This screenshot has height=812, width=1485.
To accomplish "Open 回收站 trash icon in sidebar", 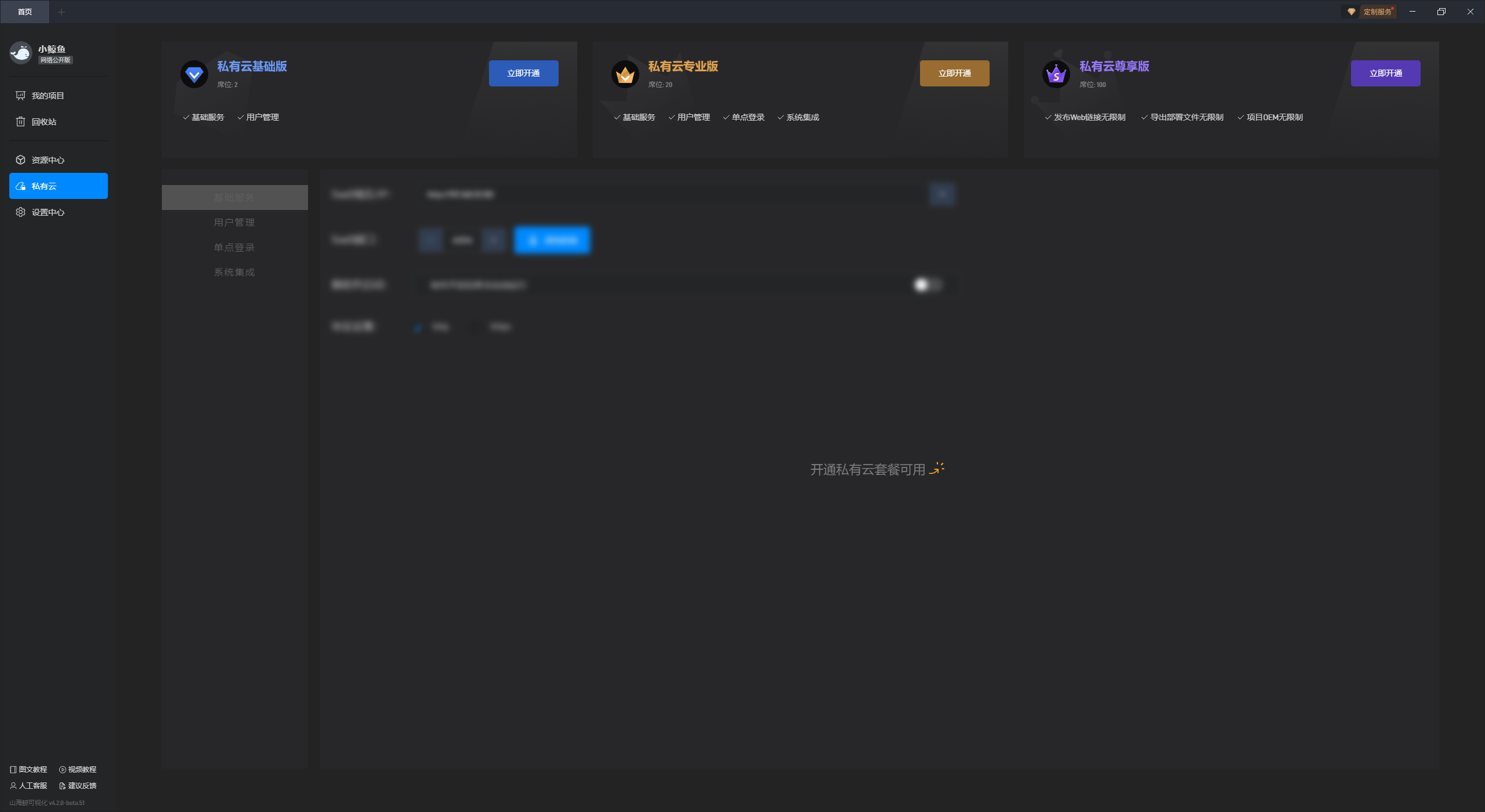I will pos(21,122).
